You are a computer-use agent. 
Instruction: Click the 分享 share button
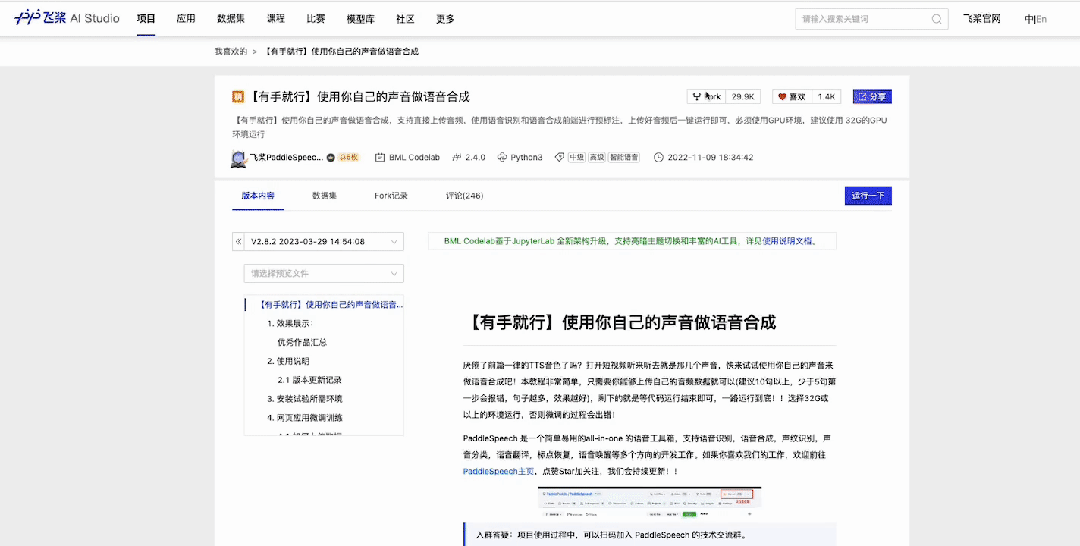click(x=873, y=97)
